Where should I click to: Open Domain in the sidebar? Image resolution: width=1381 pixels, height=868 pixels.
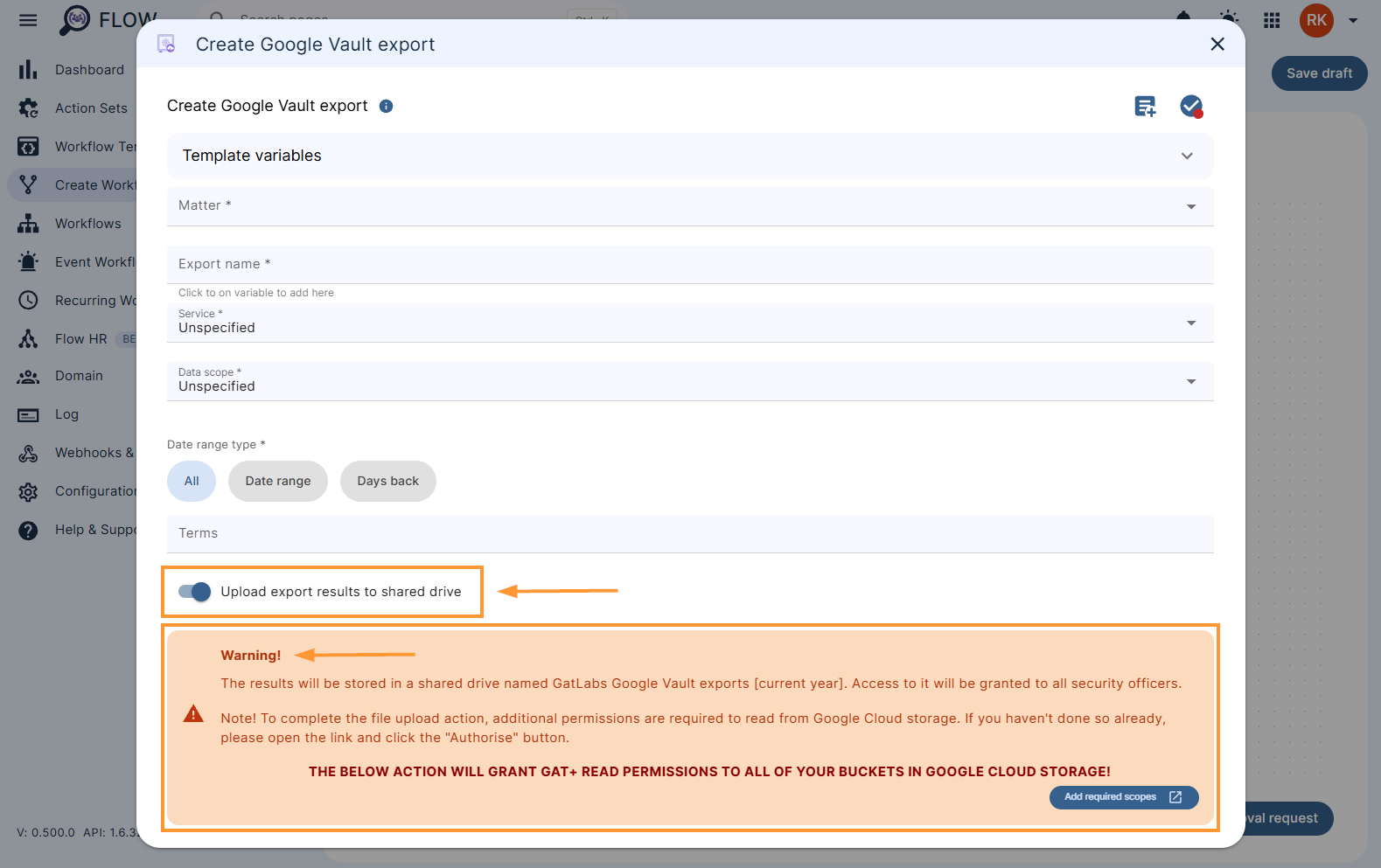click(79, 376)
